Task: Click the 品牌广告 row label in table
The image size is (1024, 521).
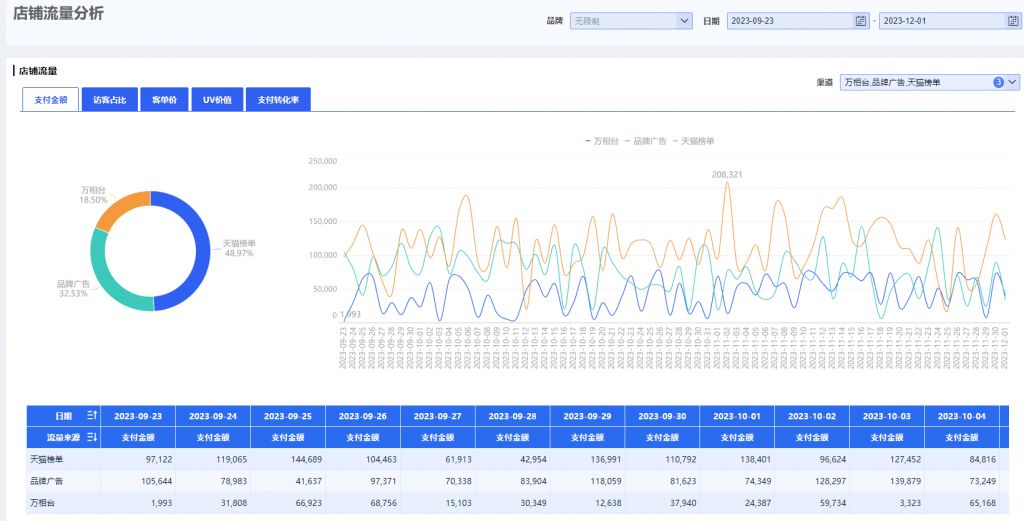Action: [46, 481]
